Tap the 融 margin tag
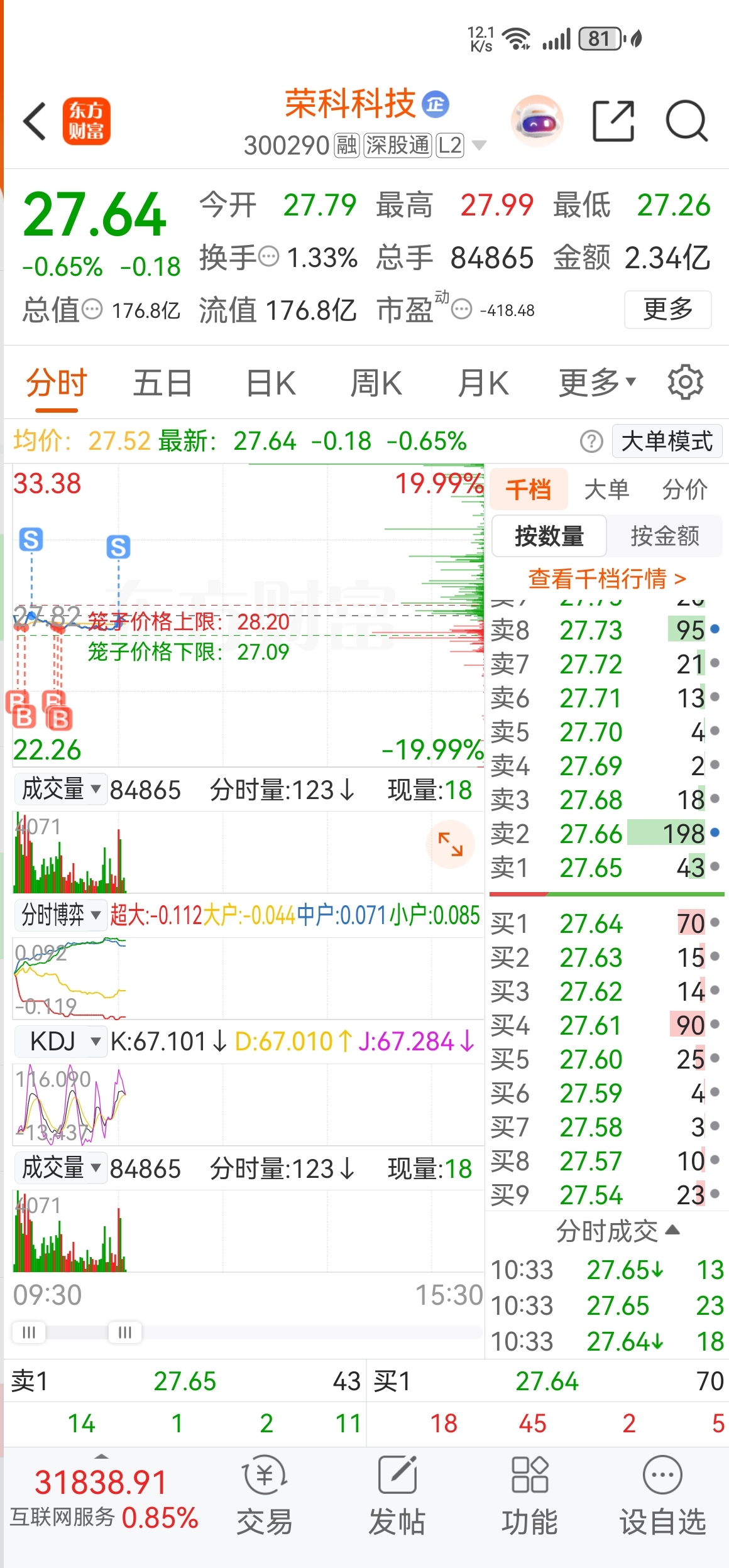This screenshot has width=729, height=1568. (x=346, y=146)
